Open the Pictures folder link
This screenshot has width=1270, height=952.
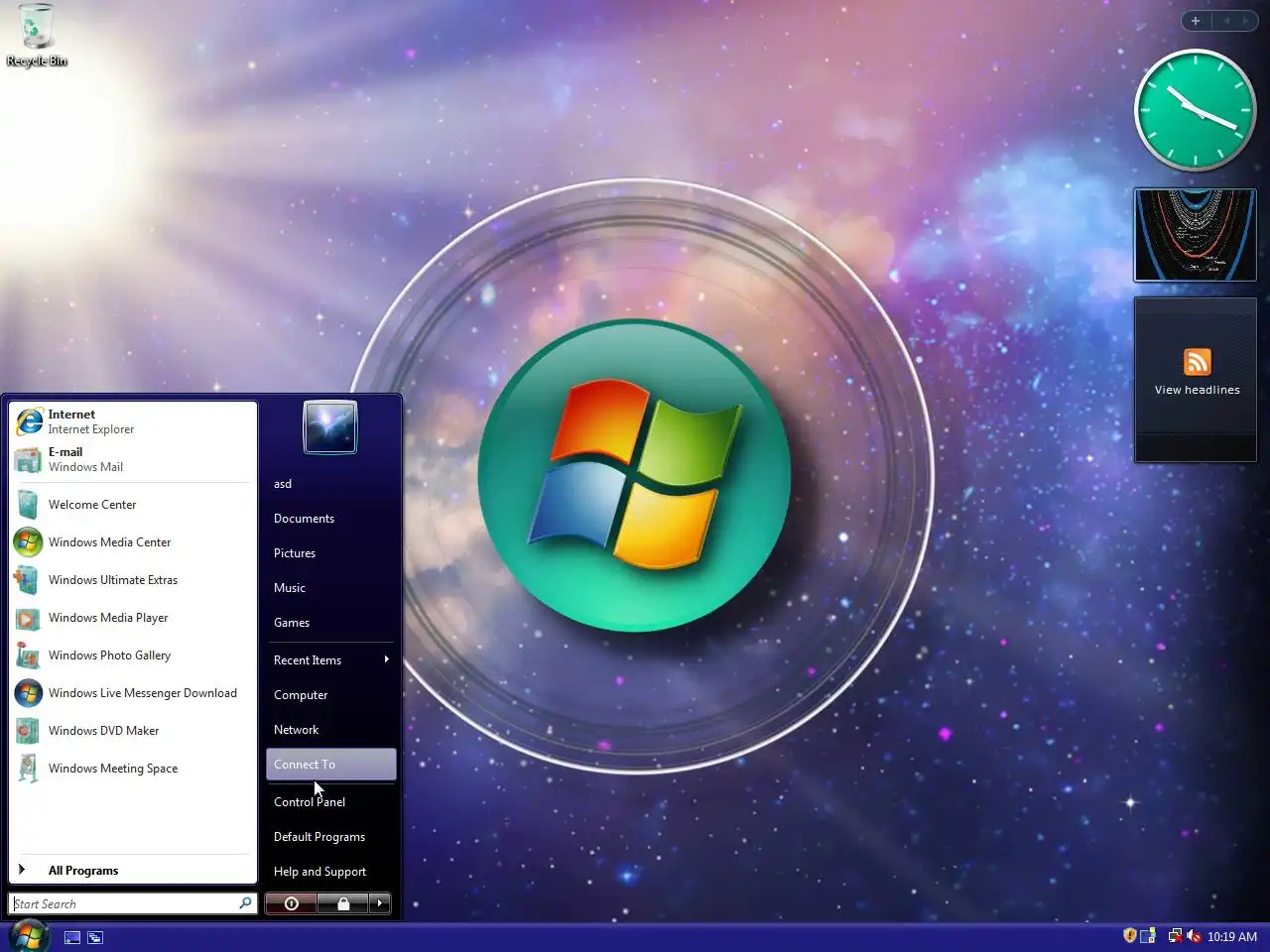pos(331,553)
